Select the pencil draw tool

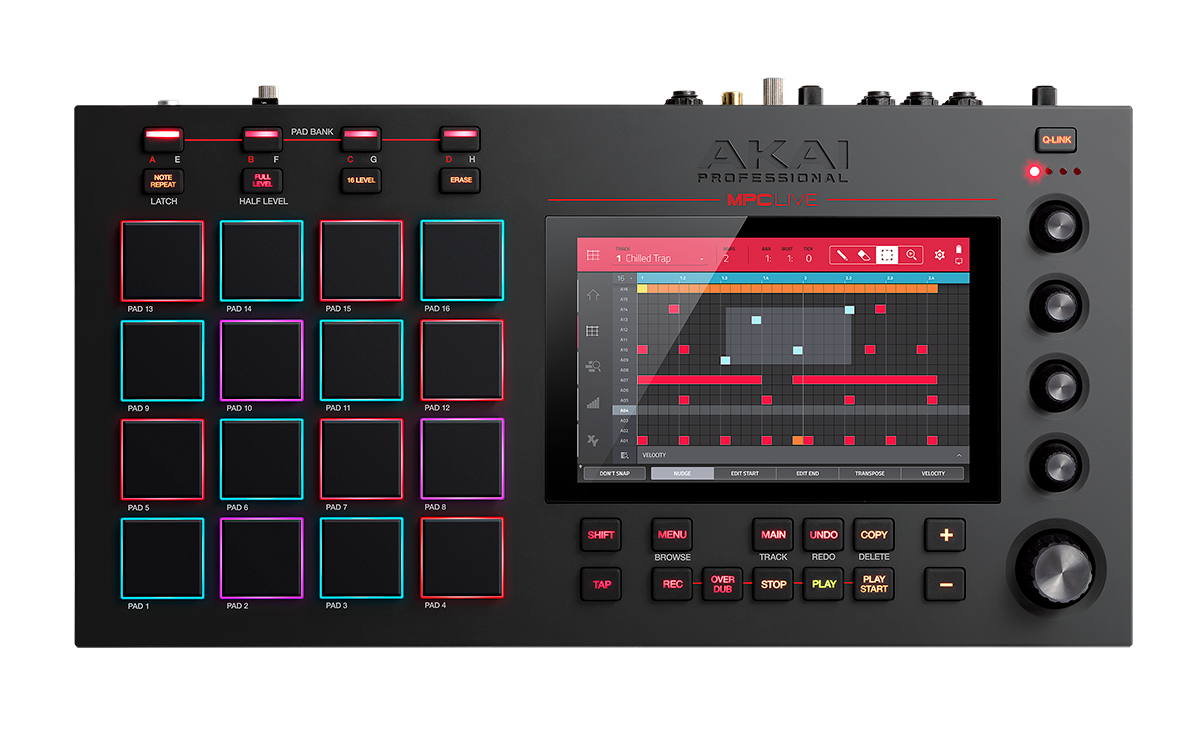click(x=842, y=256)
